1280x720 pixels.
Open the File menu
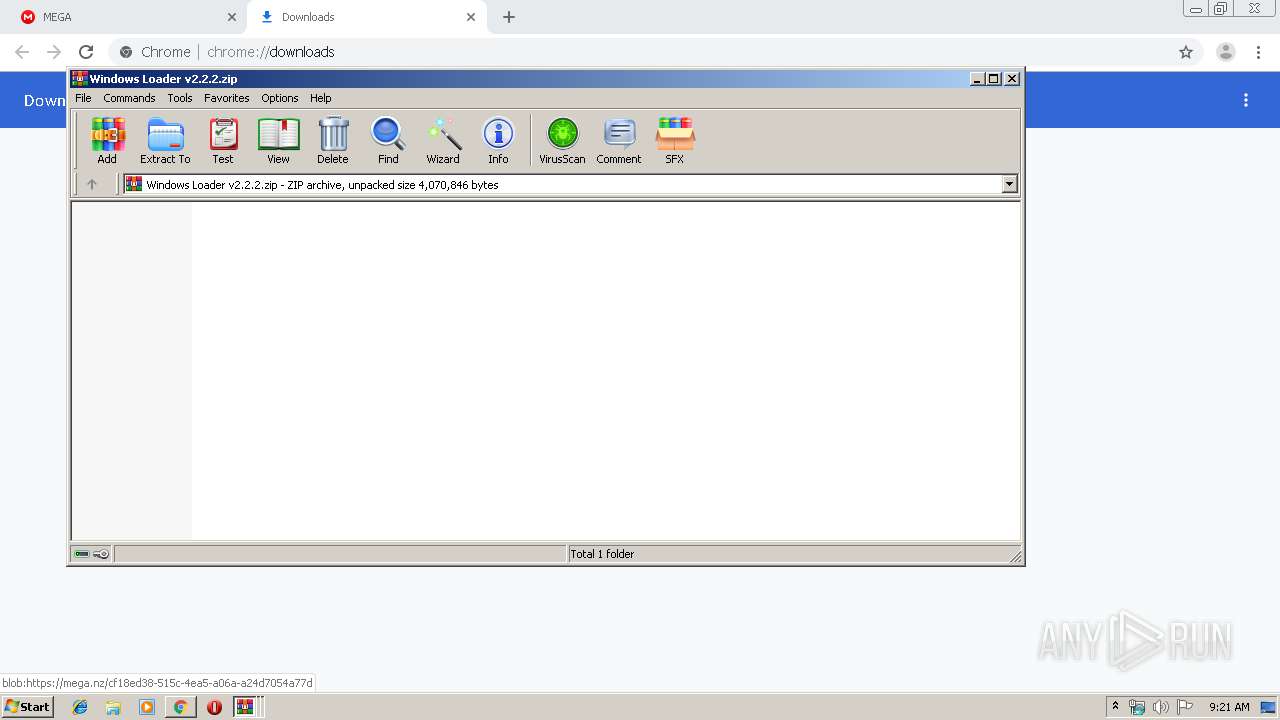click(83, 98)
